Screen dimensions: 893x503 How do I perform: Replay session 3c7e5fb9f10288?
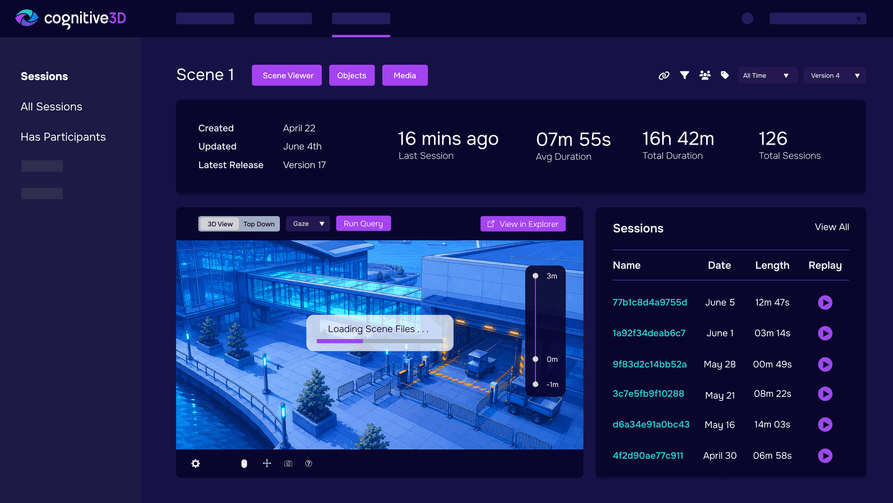coord(825,394)
